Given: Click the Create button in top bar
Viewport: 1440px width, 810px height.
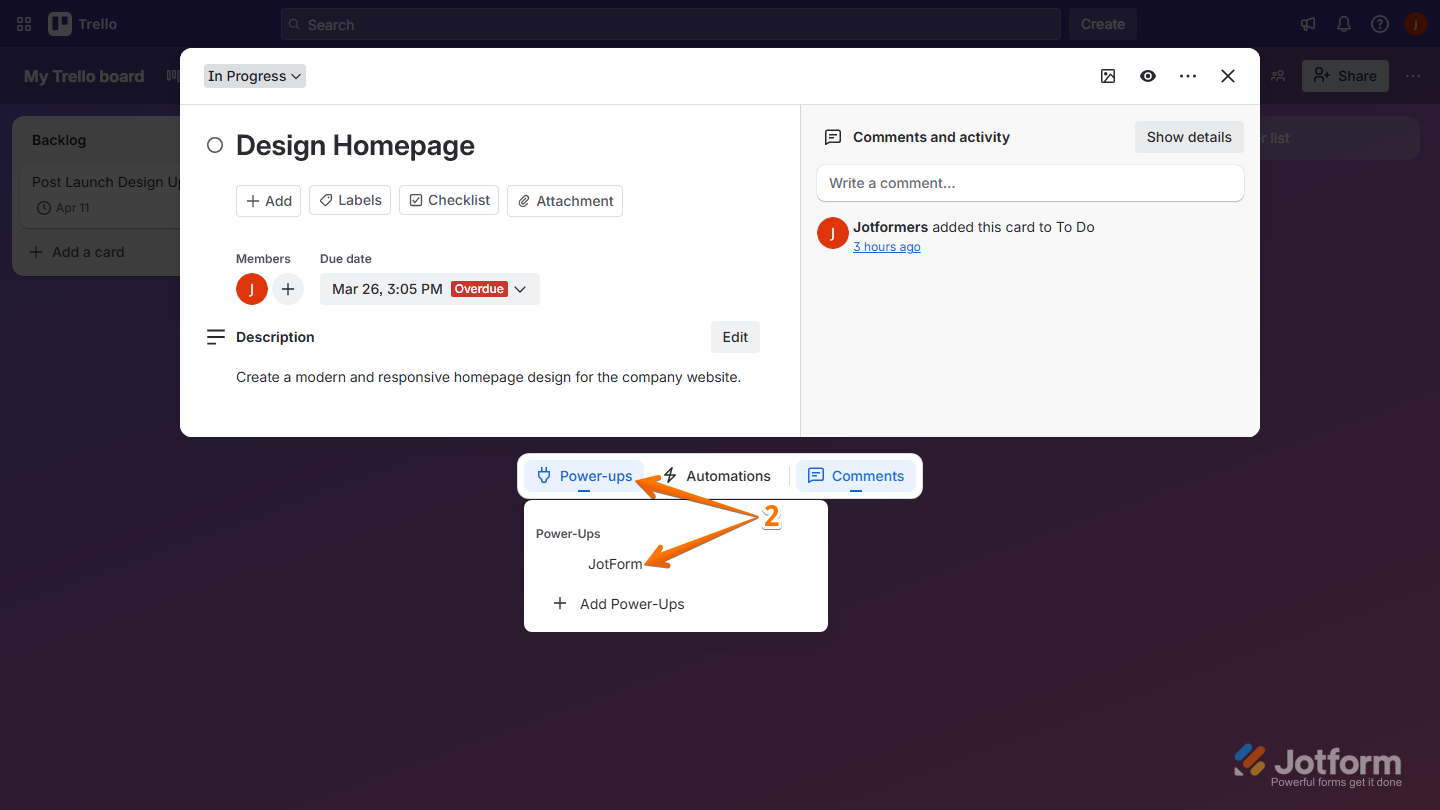Looking at the screenshot, I should coord(1103,24).
